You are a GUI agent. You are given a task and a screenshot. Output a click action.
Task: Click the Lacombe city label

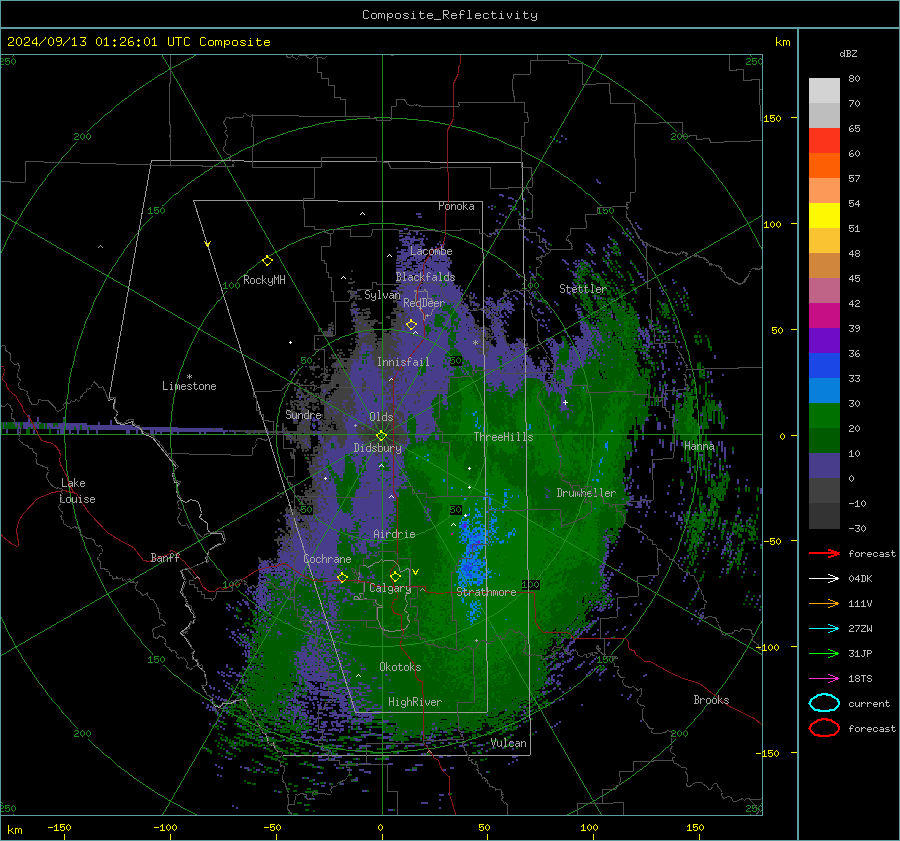(431, 251)
